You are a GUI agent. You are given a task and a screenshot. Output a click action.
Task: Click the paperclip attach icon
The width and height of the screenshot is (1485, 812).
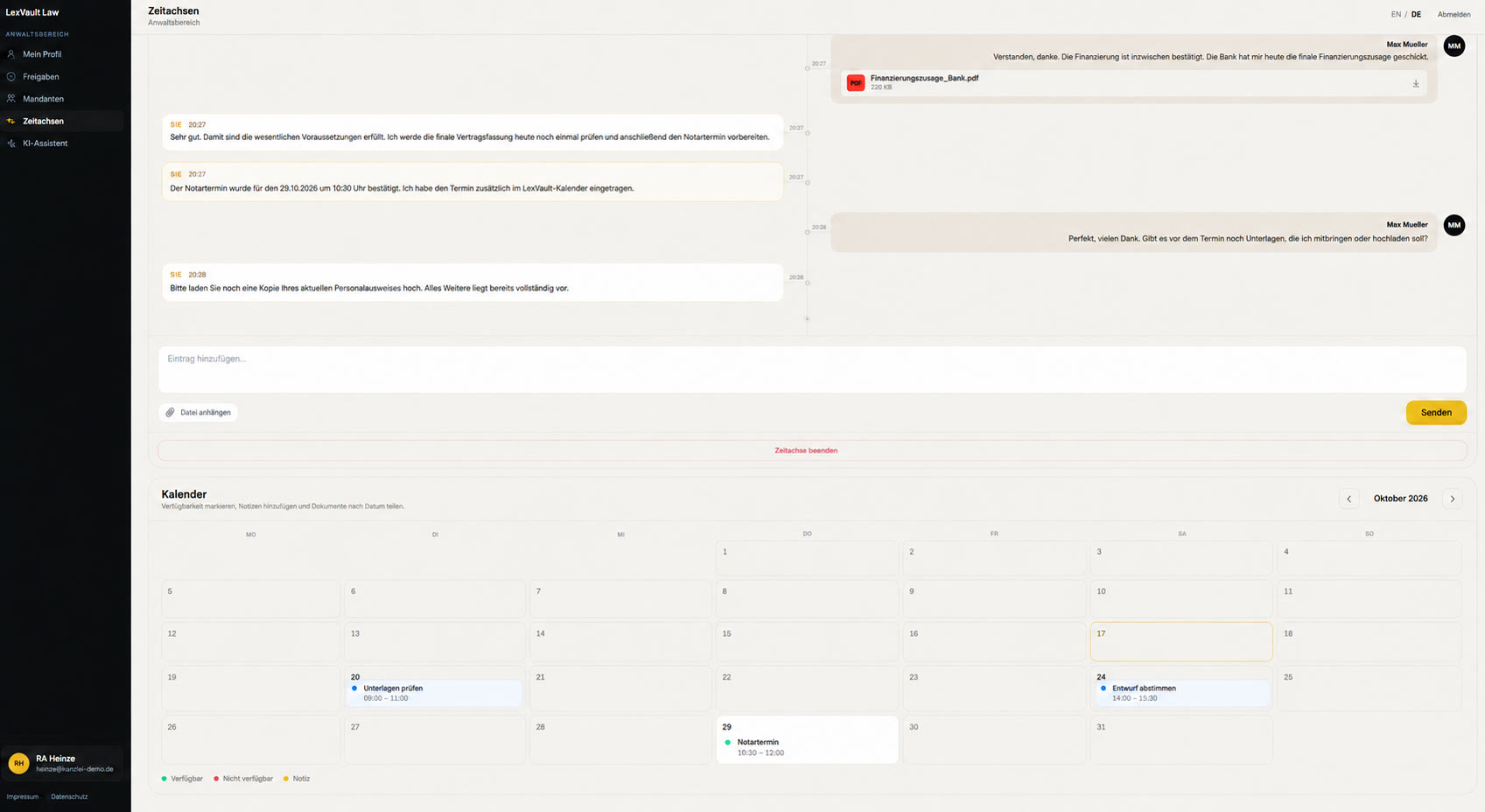tap(171, 412)
